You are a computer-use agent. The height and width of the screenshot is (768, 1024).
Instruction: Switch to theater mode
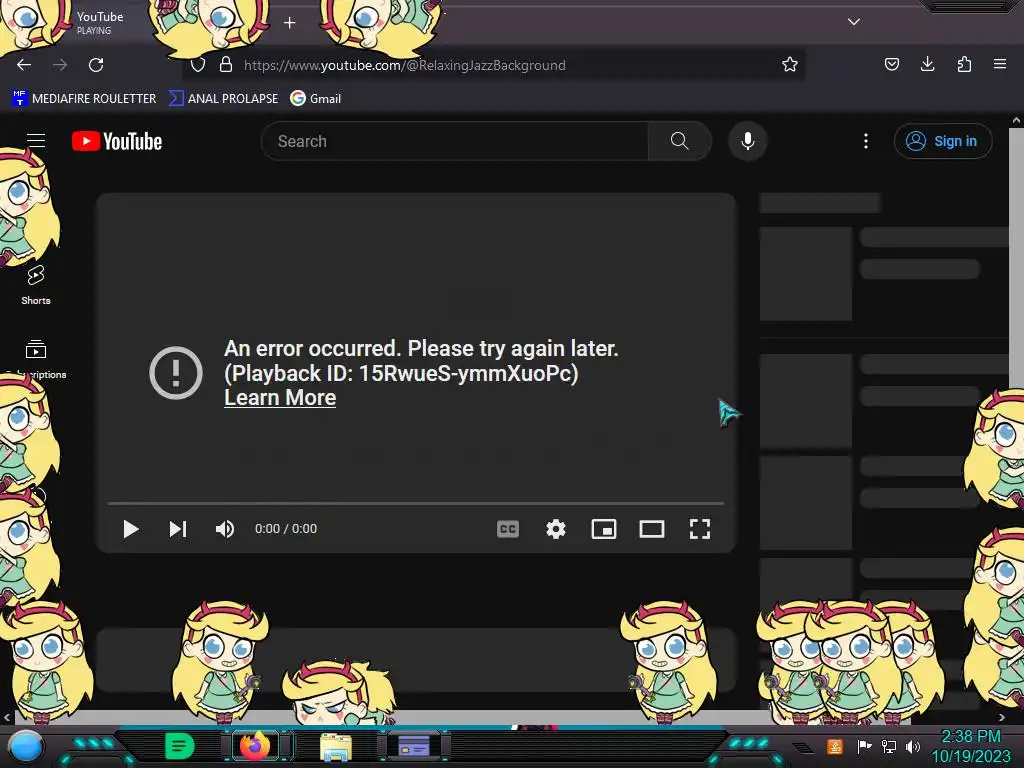652,529
